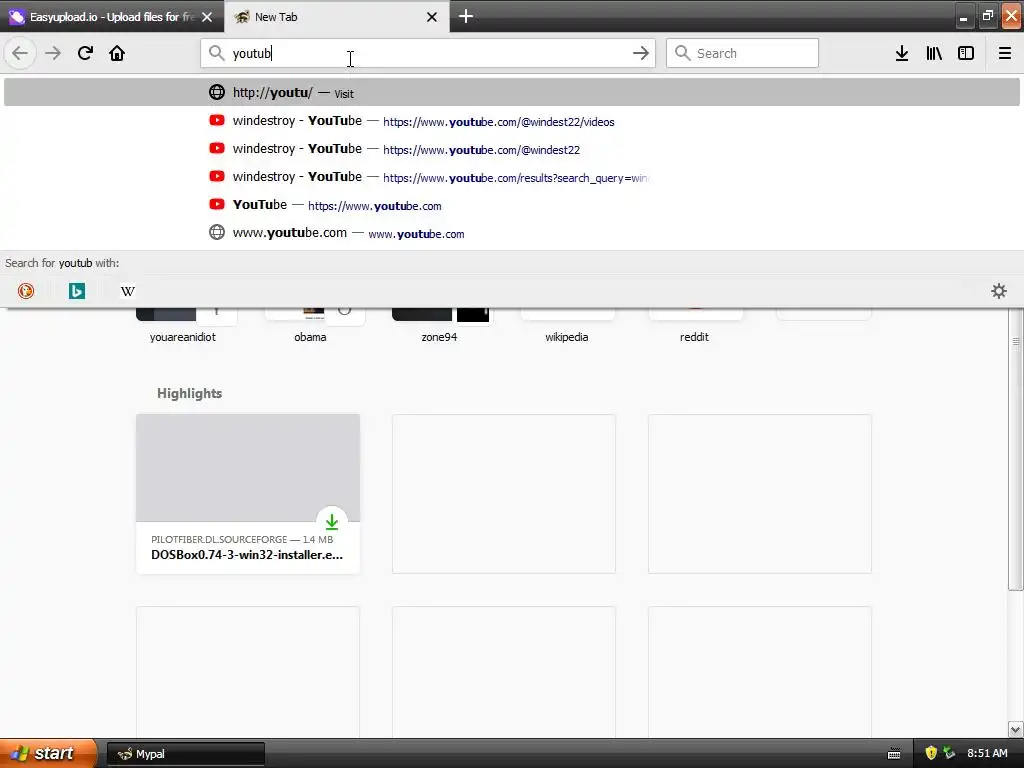Viewport: 1024px width, 768px height.
Task: Click into the address bar text field
Action: tap(428, 53)
